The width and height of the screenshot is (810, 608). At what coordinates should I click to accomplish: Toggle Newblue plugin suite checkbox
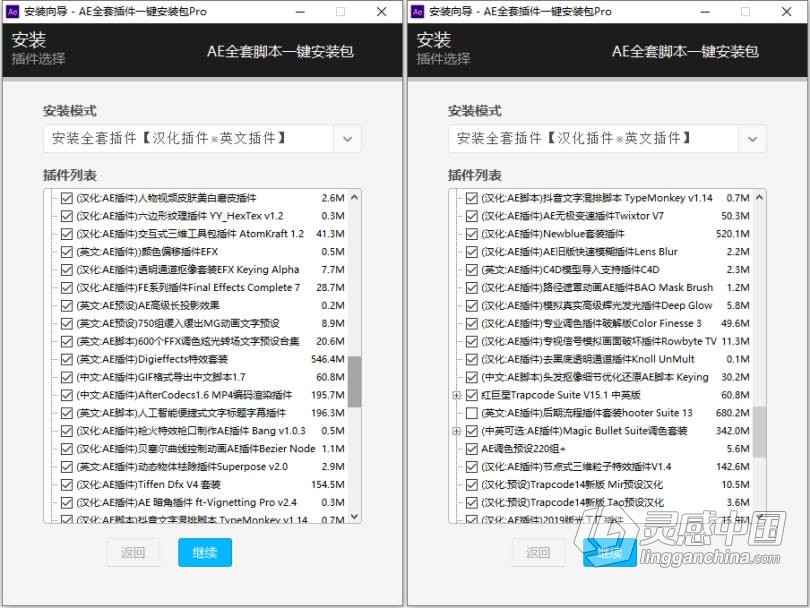pyautogui.click(x=472, y=234)
